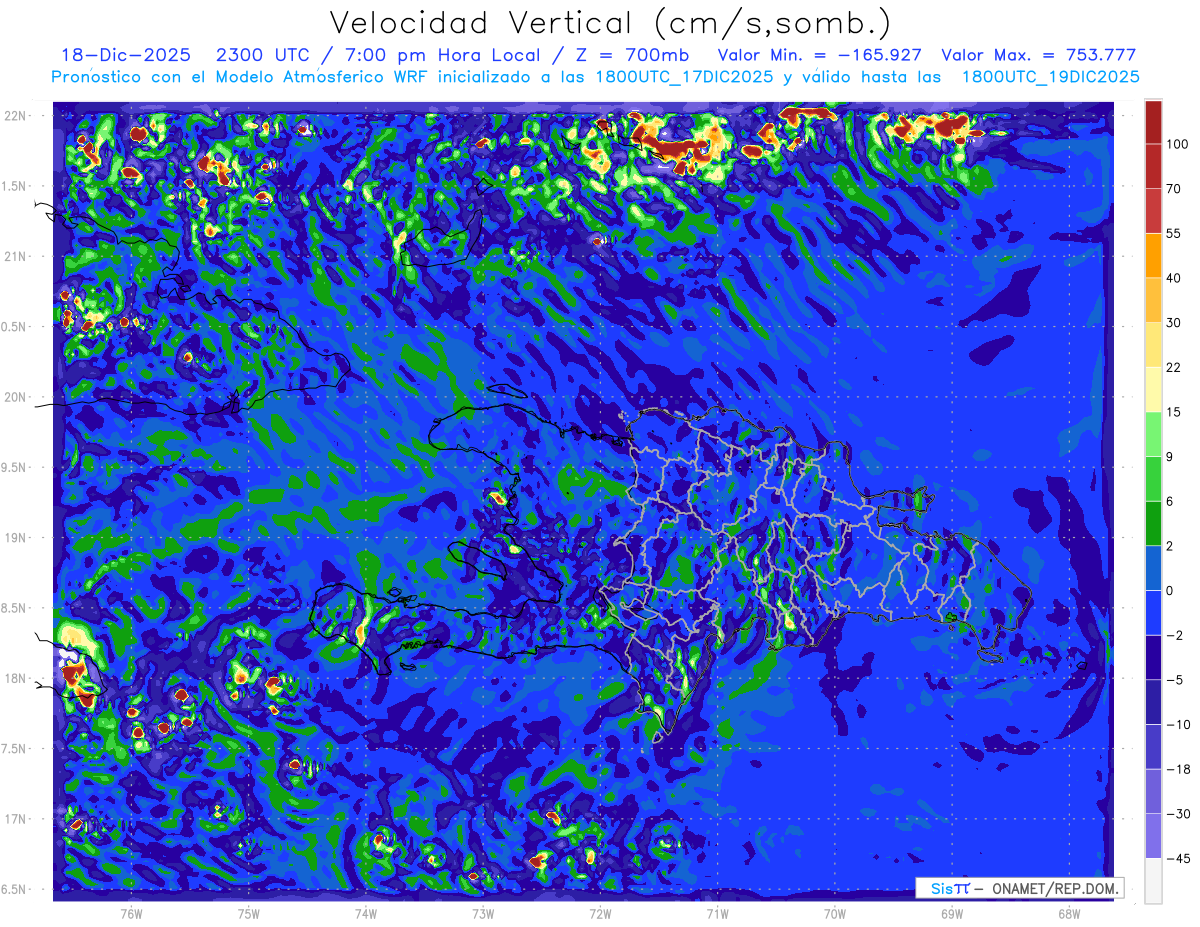Pick the orange colorbar band between 40 and 55

pyautogui.click(x=1153, y=255)
